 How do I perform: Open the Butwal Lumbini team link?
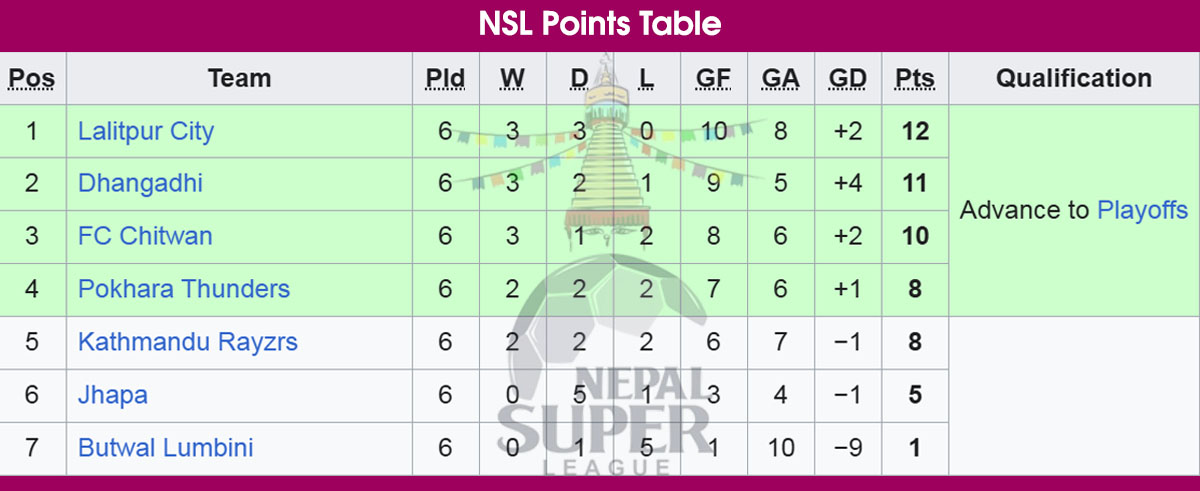[166, 447]
